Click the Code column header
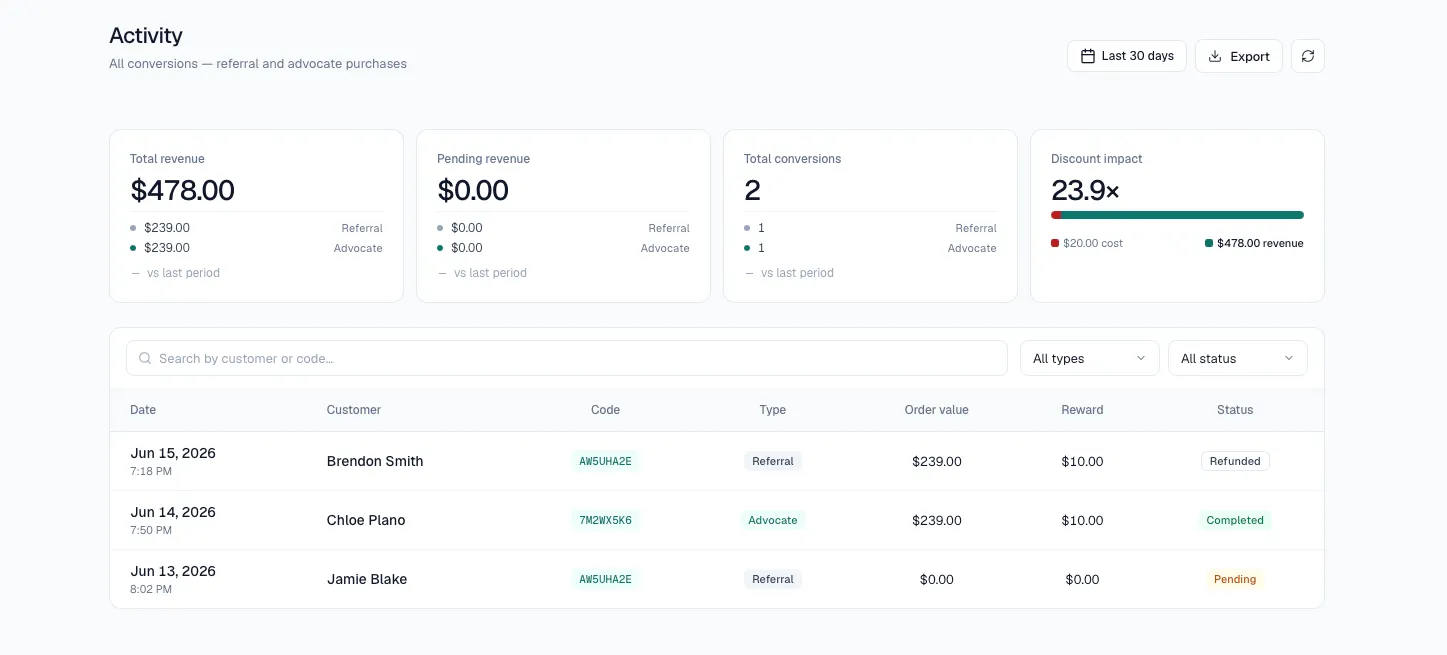 tap(605, 410)
